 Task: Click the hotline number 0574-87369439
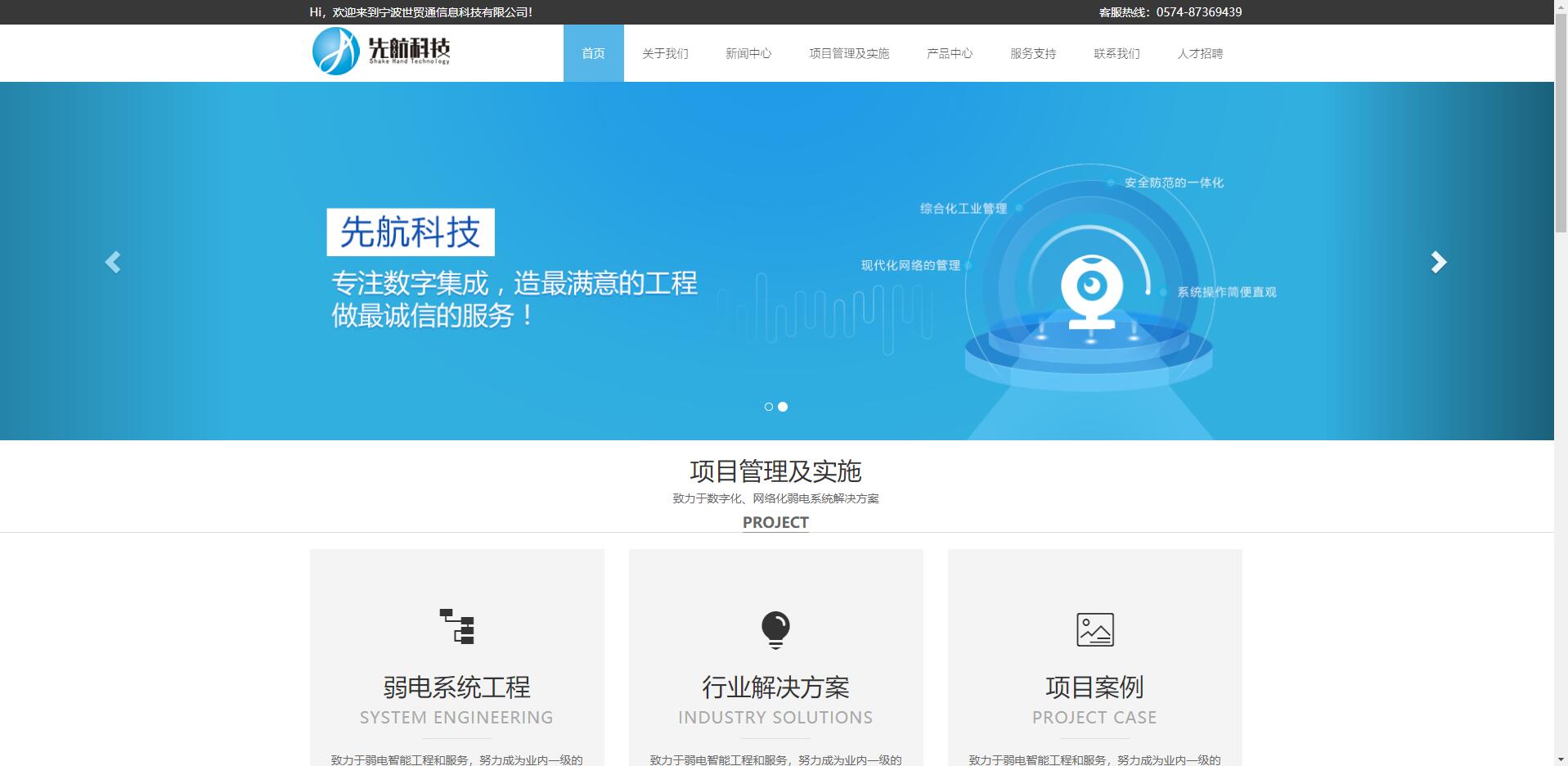[1199, 12]
